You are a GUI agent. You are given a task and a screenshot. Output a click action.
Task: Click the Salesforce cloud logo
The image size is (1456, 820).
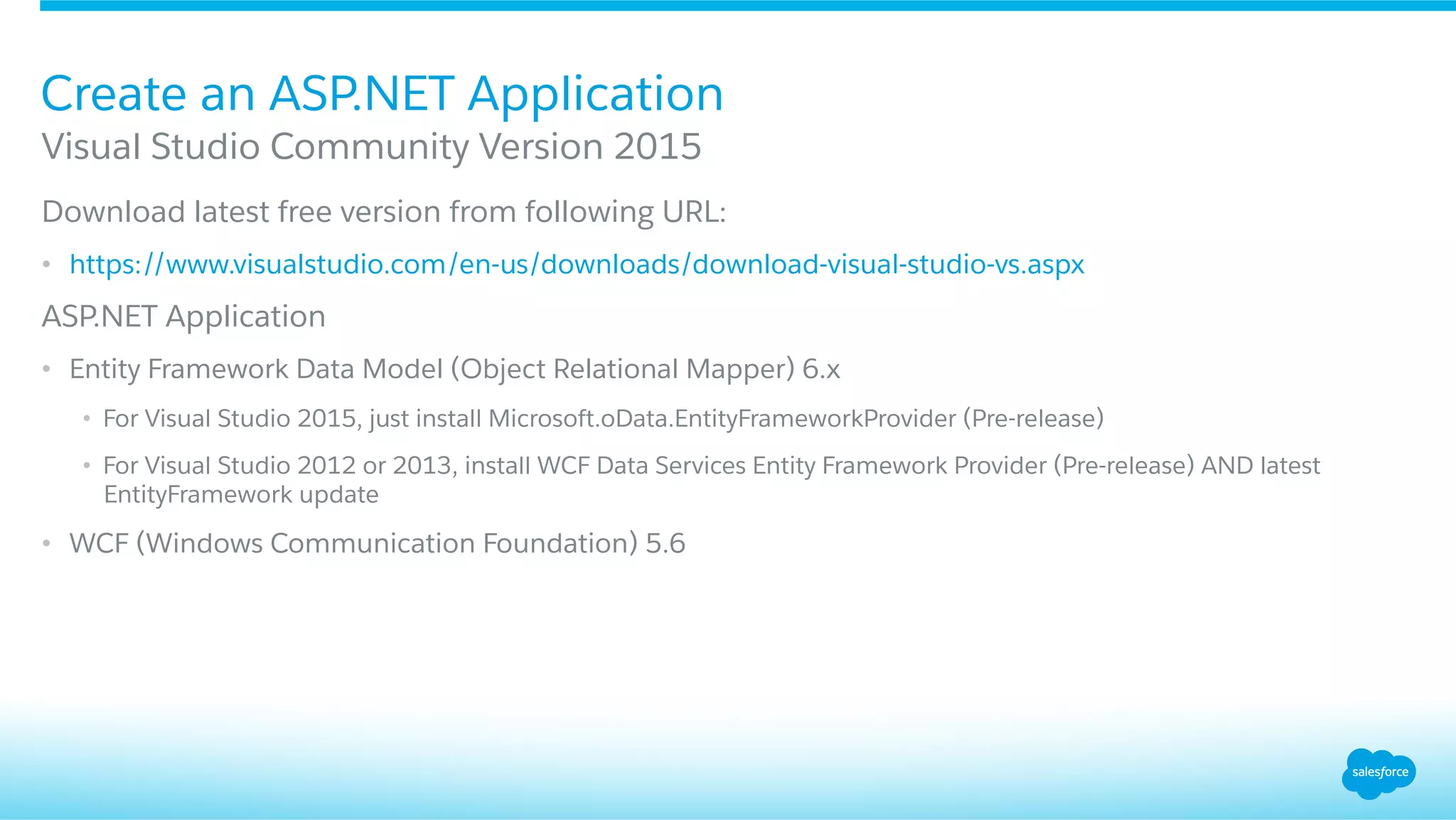[x=1379, y=773]
